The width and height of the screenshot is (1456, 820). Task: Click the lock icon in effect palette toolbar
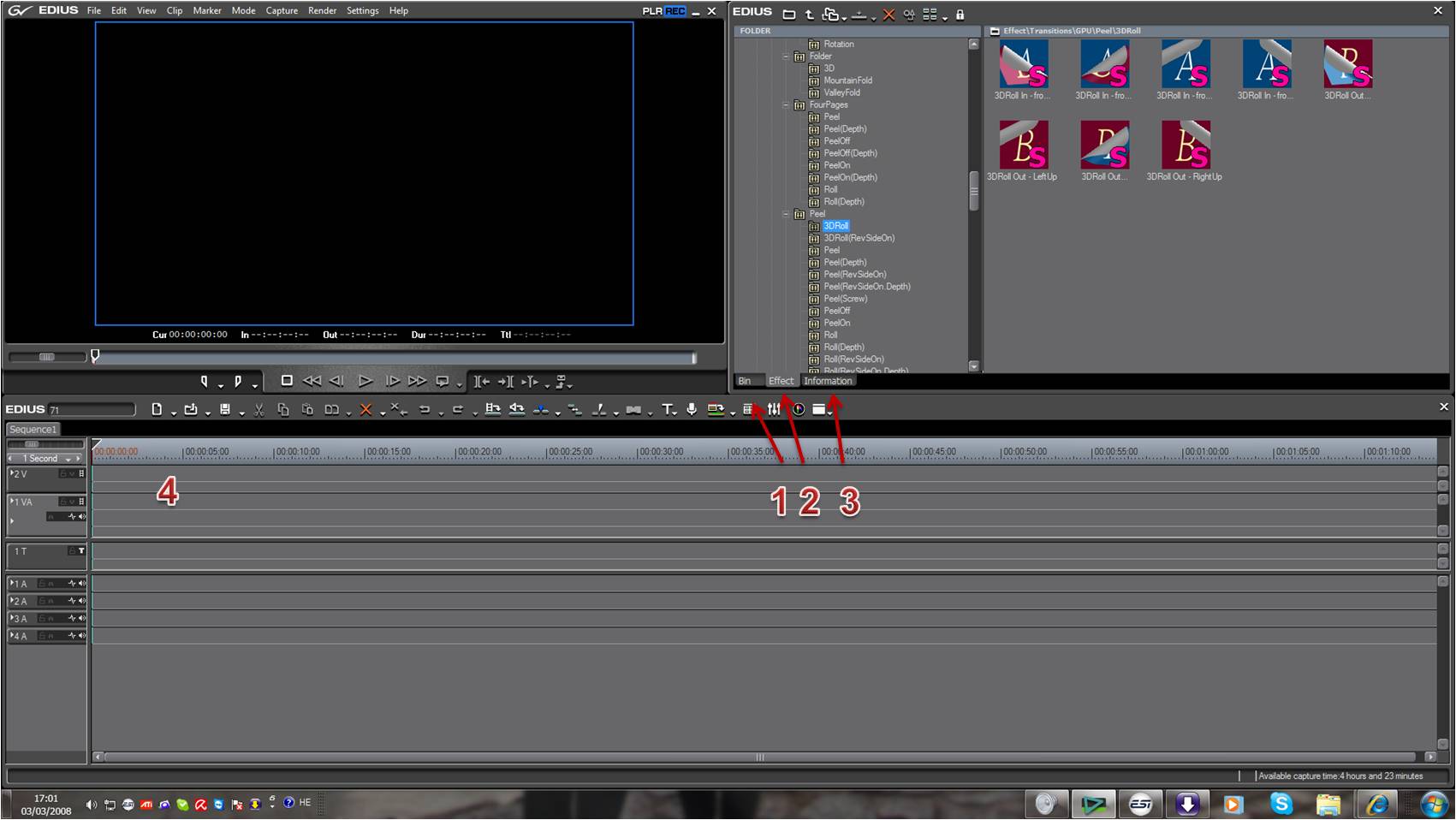[960, 15]
